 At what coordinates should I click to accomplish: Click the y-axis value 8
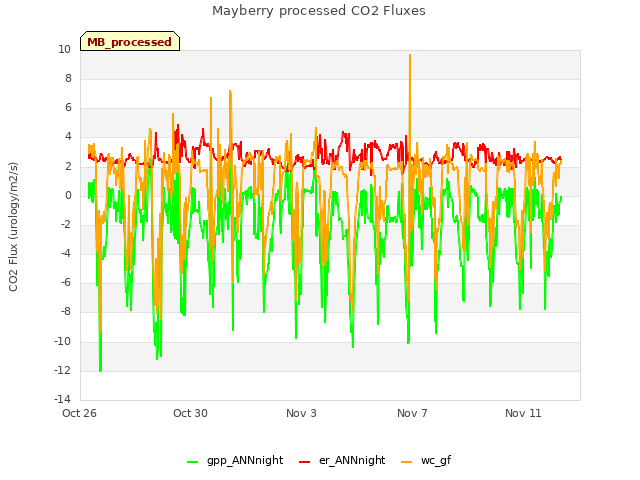[68, 78]
